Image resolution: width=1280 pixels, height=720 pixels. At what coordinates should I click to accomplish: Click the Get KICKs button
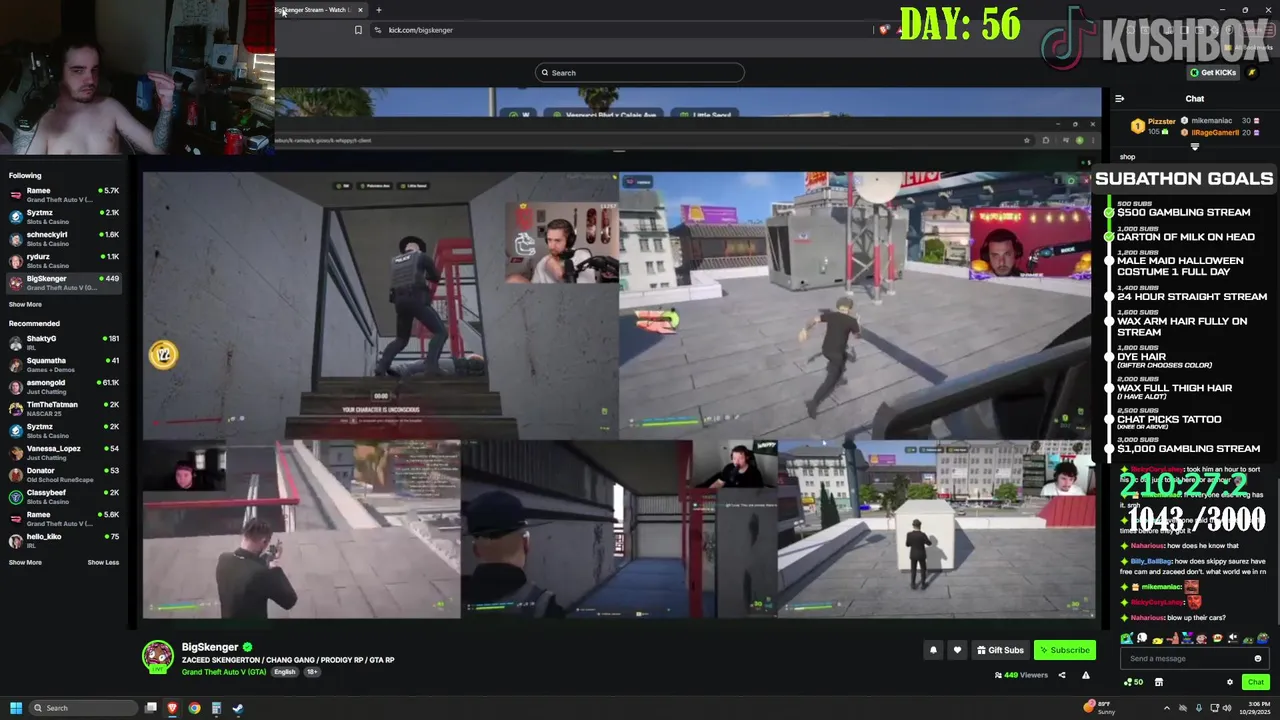tap(1213, 72)
